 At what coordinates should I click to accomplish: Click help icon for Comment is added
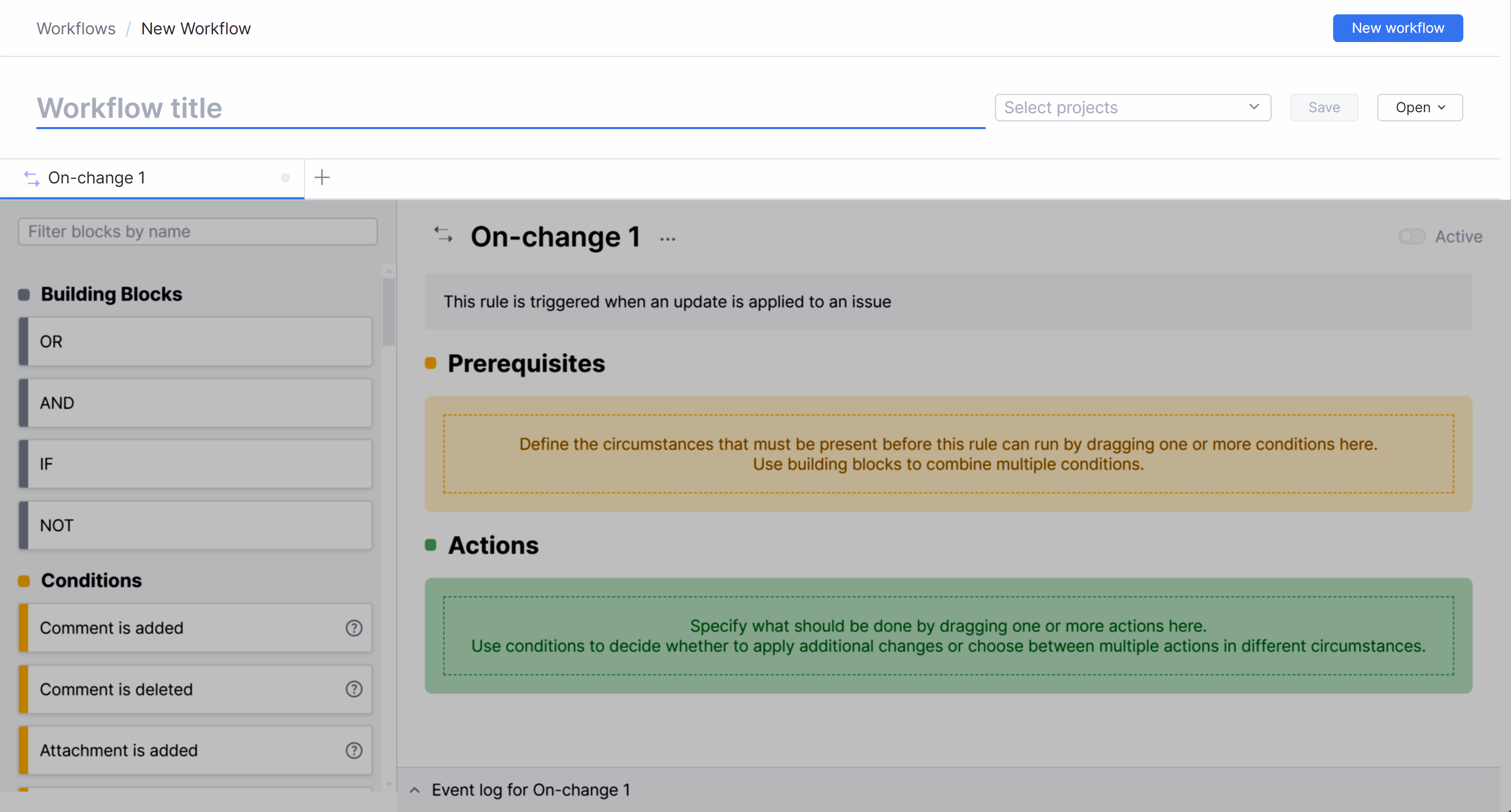click(354, 628)
